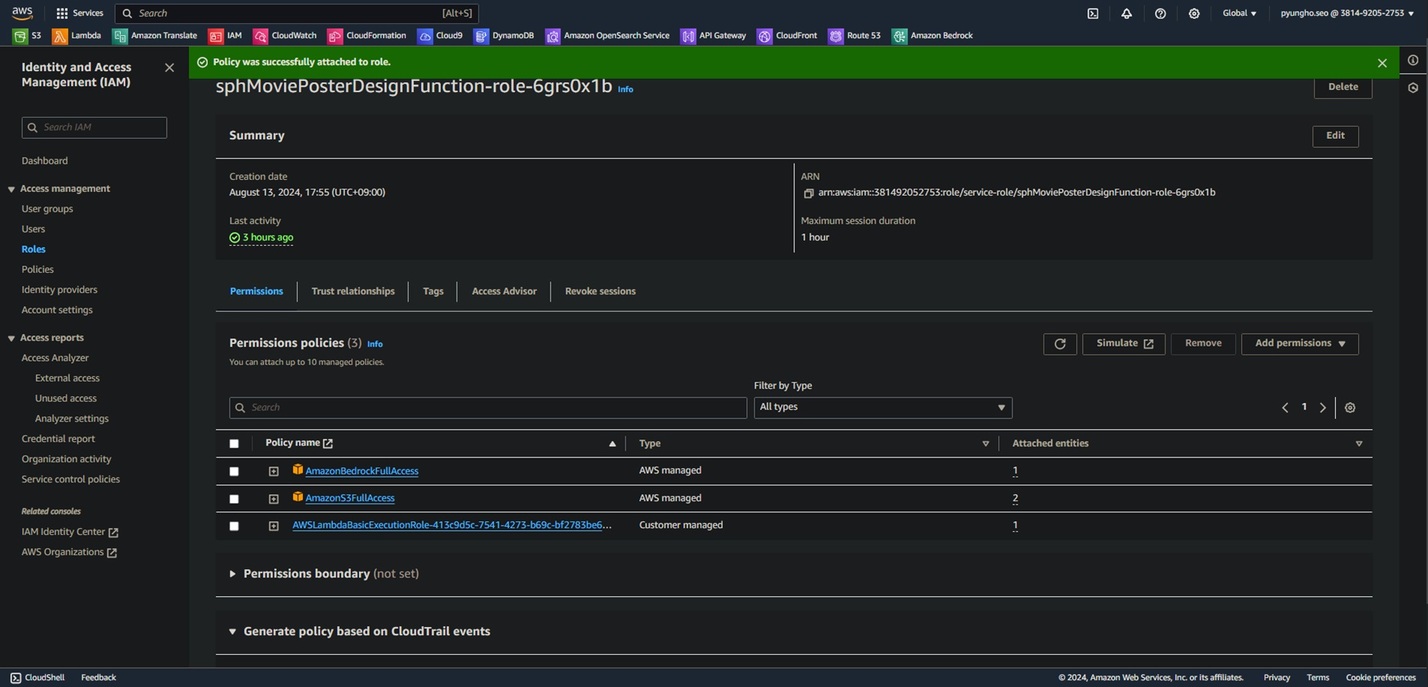
Task: Open the pyungho.seo account menu
Action: coord(1348,13)
